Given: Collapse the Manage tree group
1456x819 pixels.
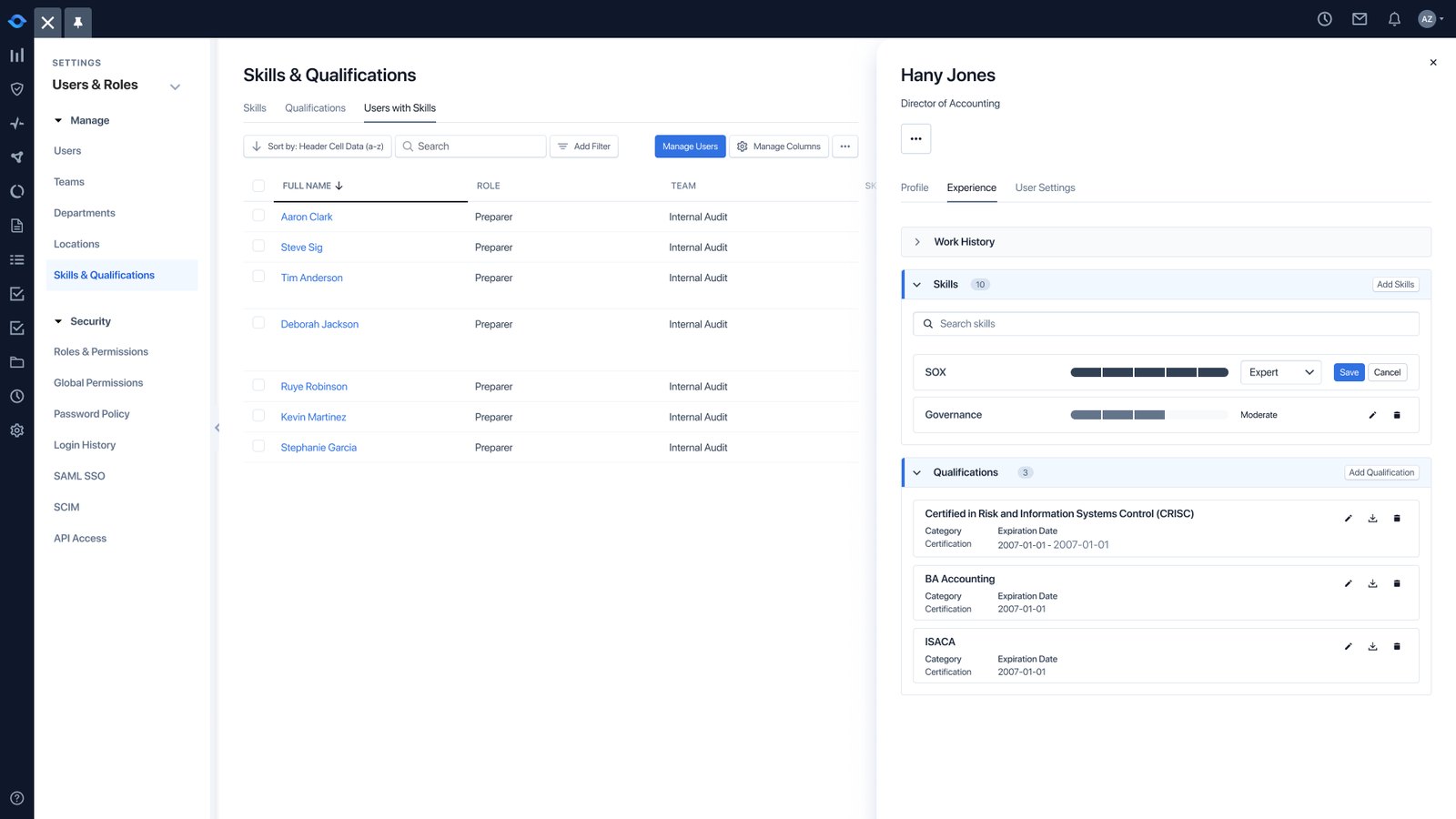Looking at the screenshot, I should coord(58,120).
